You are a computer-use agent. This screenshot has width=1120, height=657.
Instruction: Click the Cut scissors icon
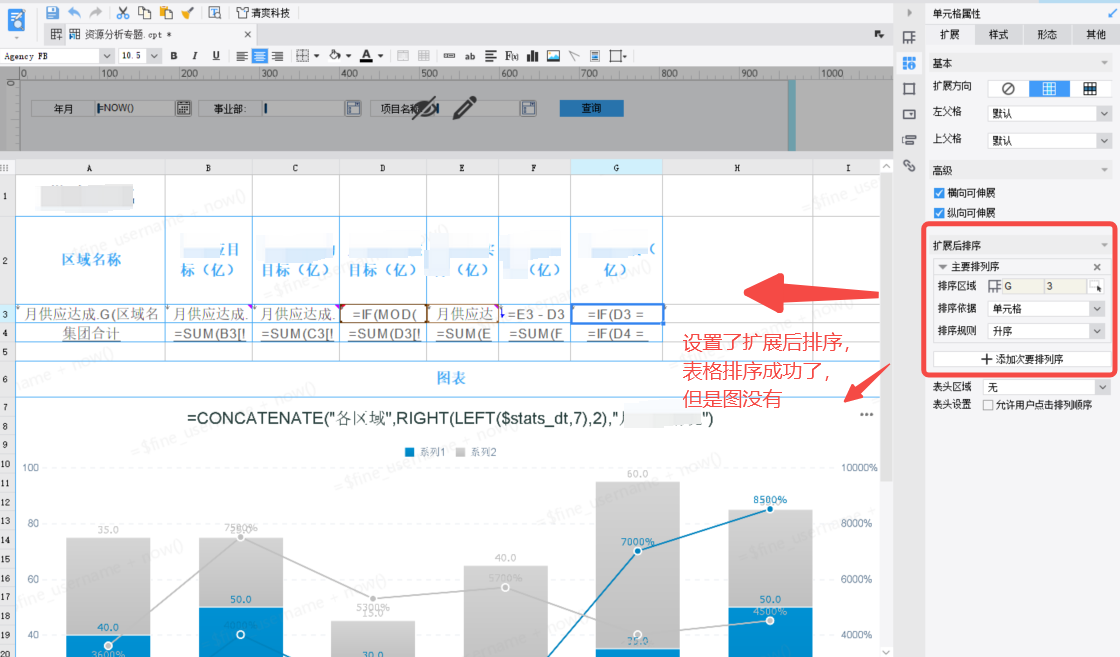(x=123, y=12)
